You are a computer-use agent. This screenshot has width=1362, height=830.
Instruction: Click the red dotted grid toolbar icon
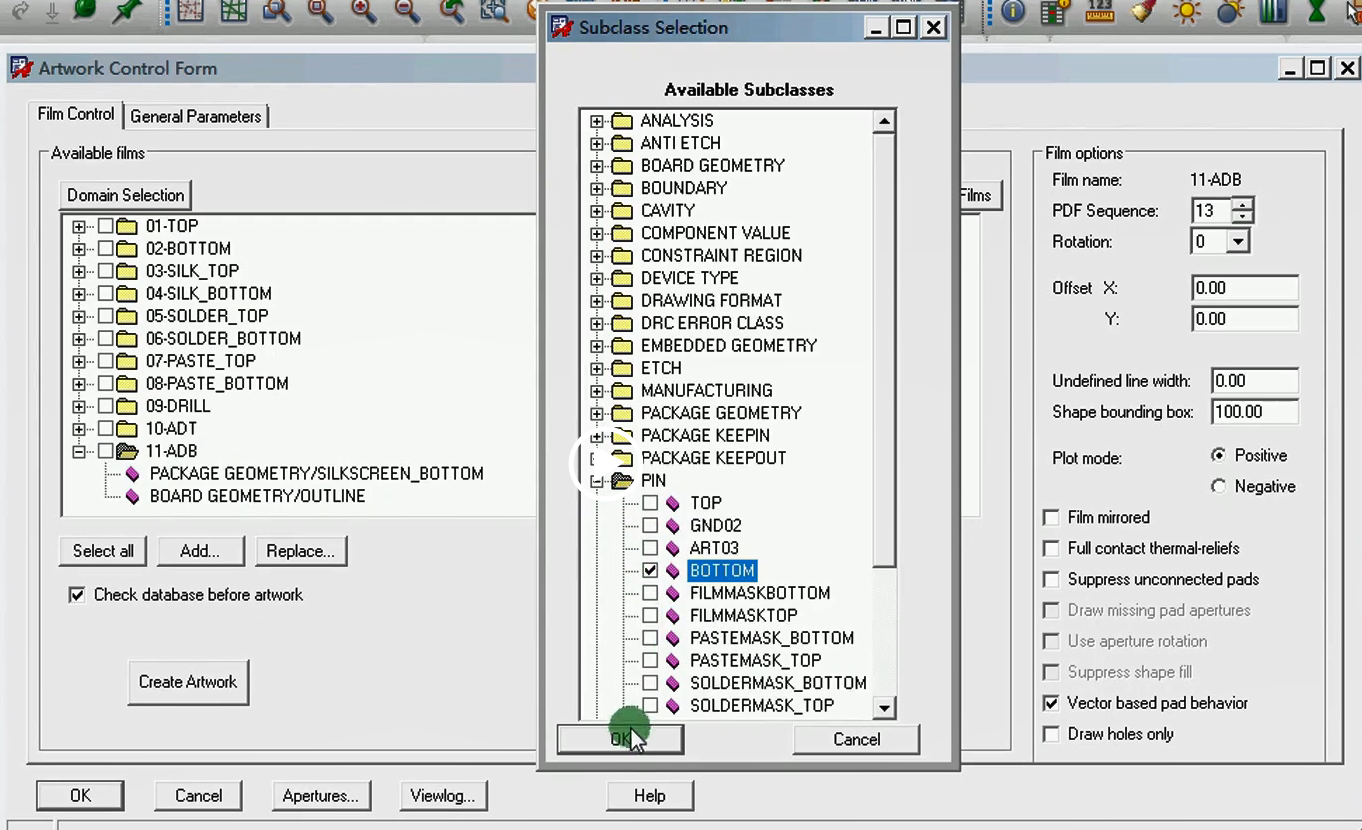(x=190, y=10)
